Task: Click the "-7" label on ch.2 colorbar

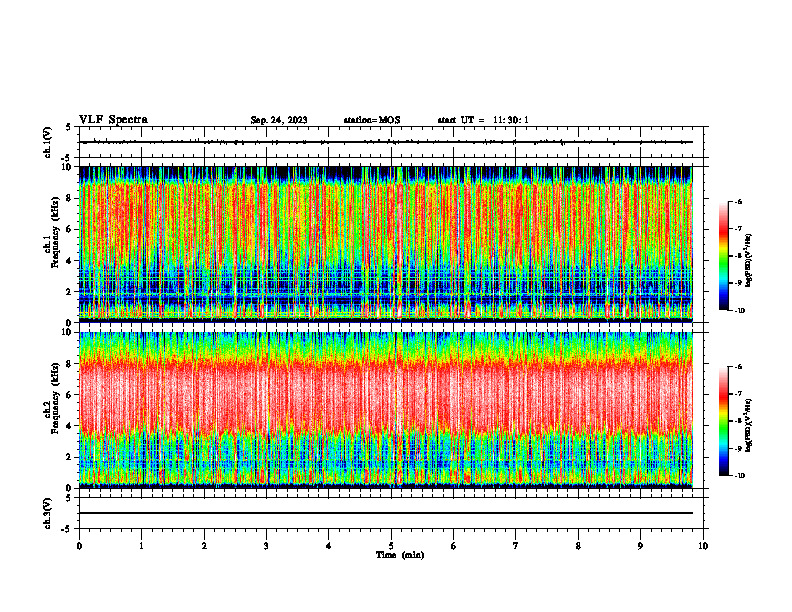Action: click(x=738, y=394)
